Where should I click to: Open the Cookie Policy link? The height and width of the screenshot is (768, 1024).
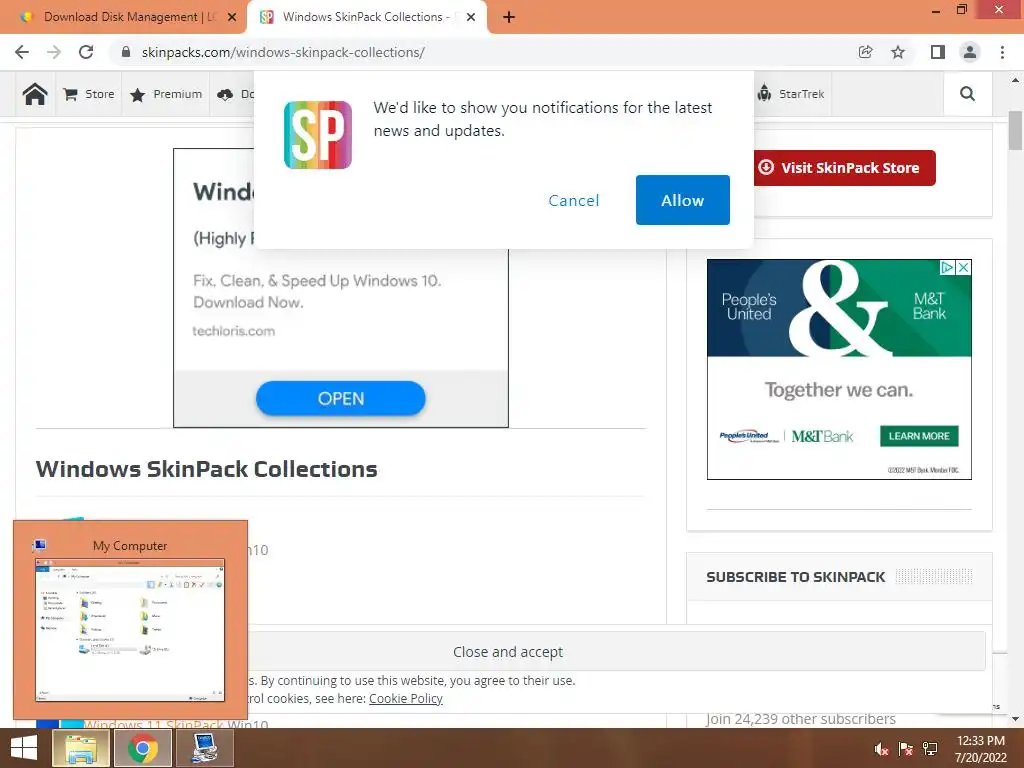coord(406,698)
